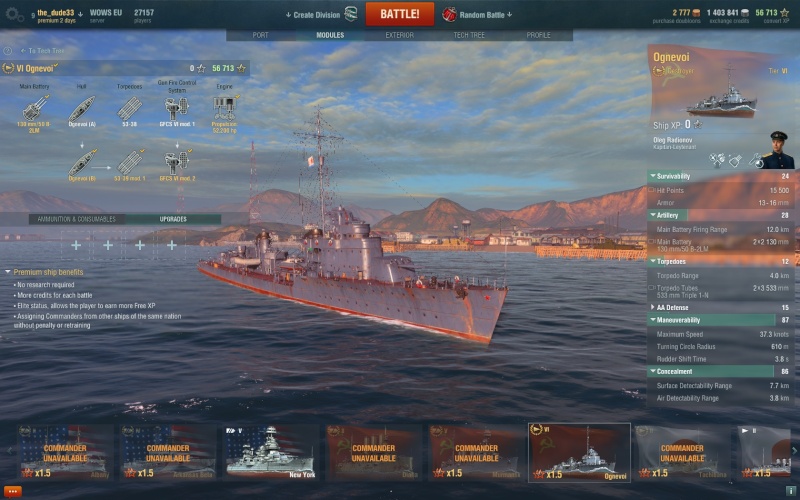Viewport: 800px width, 500px height.
Task: Start the match with the BATTLE! button
Action: coord(399,14)
